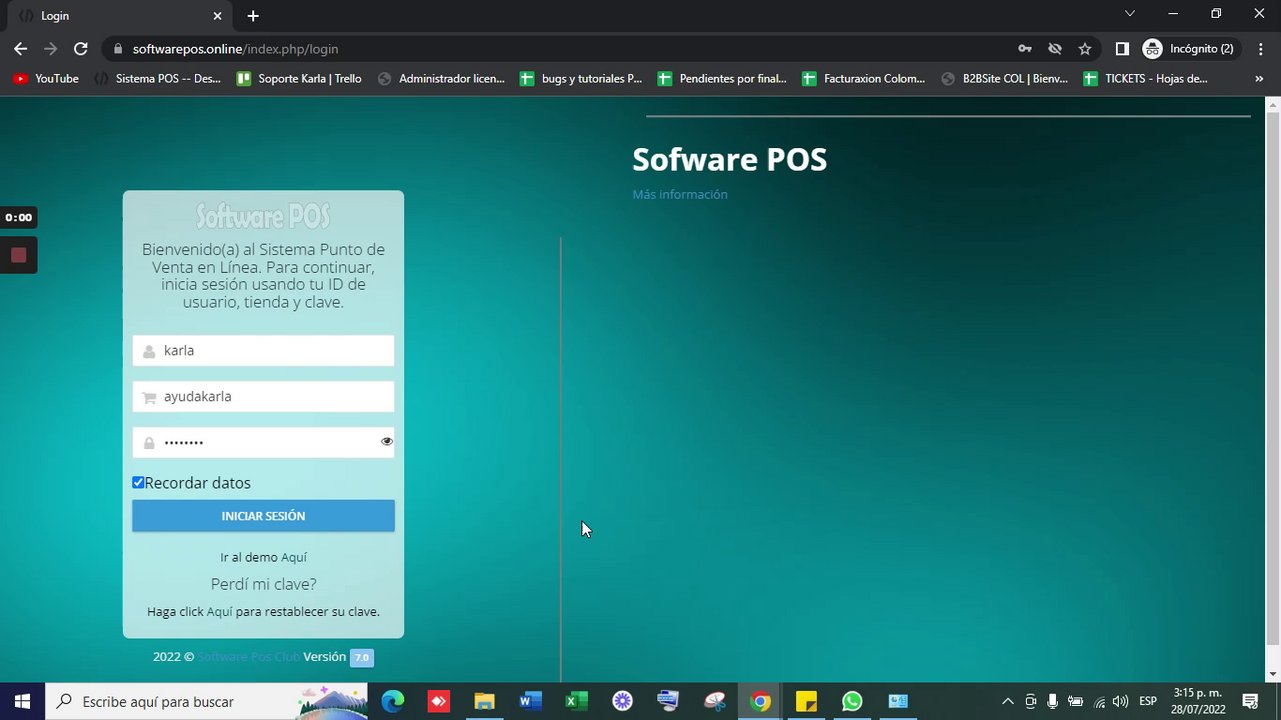Stop the screen recording with red square

coord(18,255)
